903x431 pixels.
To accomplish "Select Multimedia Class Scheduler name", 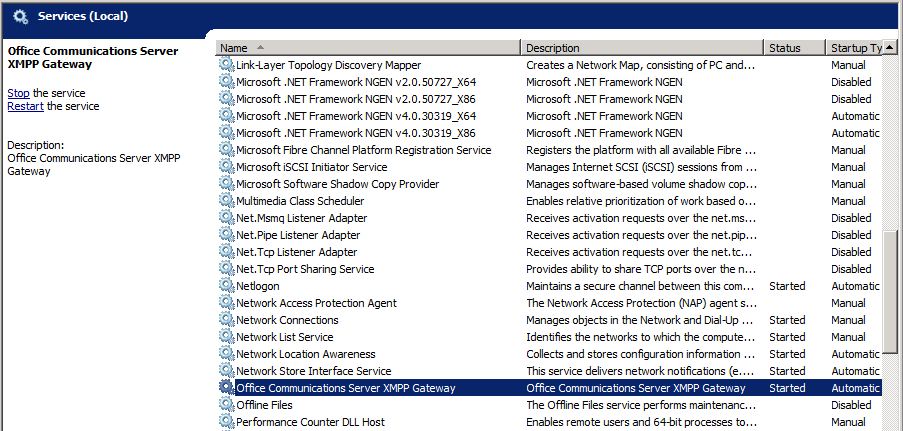I will click(x=300, y=201).
